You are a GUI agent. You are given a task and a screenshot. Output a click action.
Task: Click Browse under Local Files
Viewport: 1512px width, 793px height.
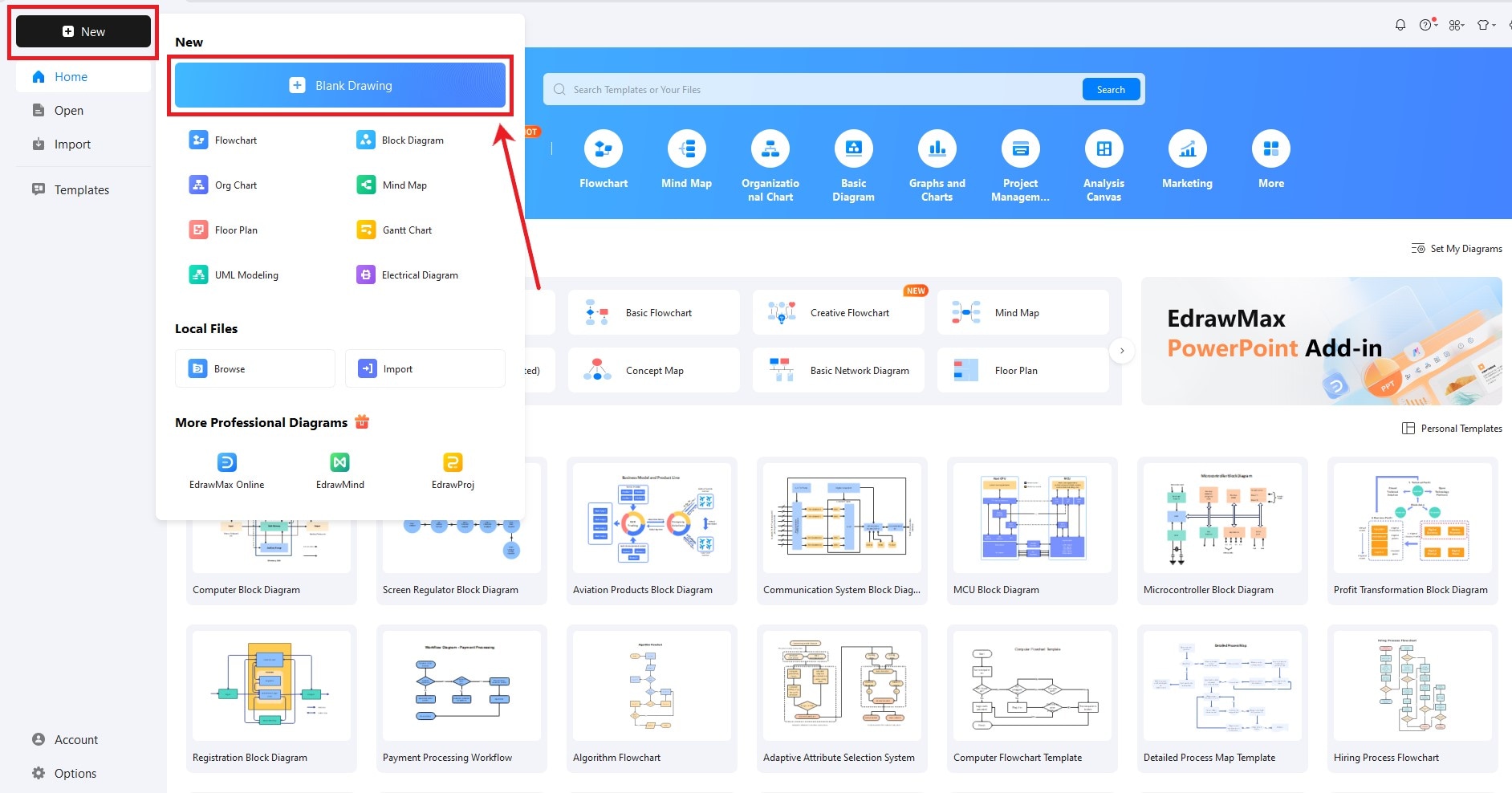255,368
